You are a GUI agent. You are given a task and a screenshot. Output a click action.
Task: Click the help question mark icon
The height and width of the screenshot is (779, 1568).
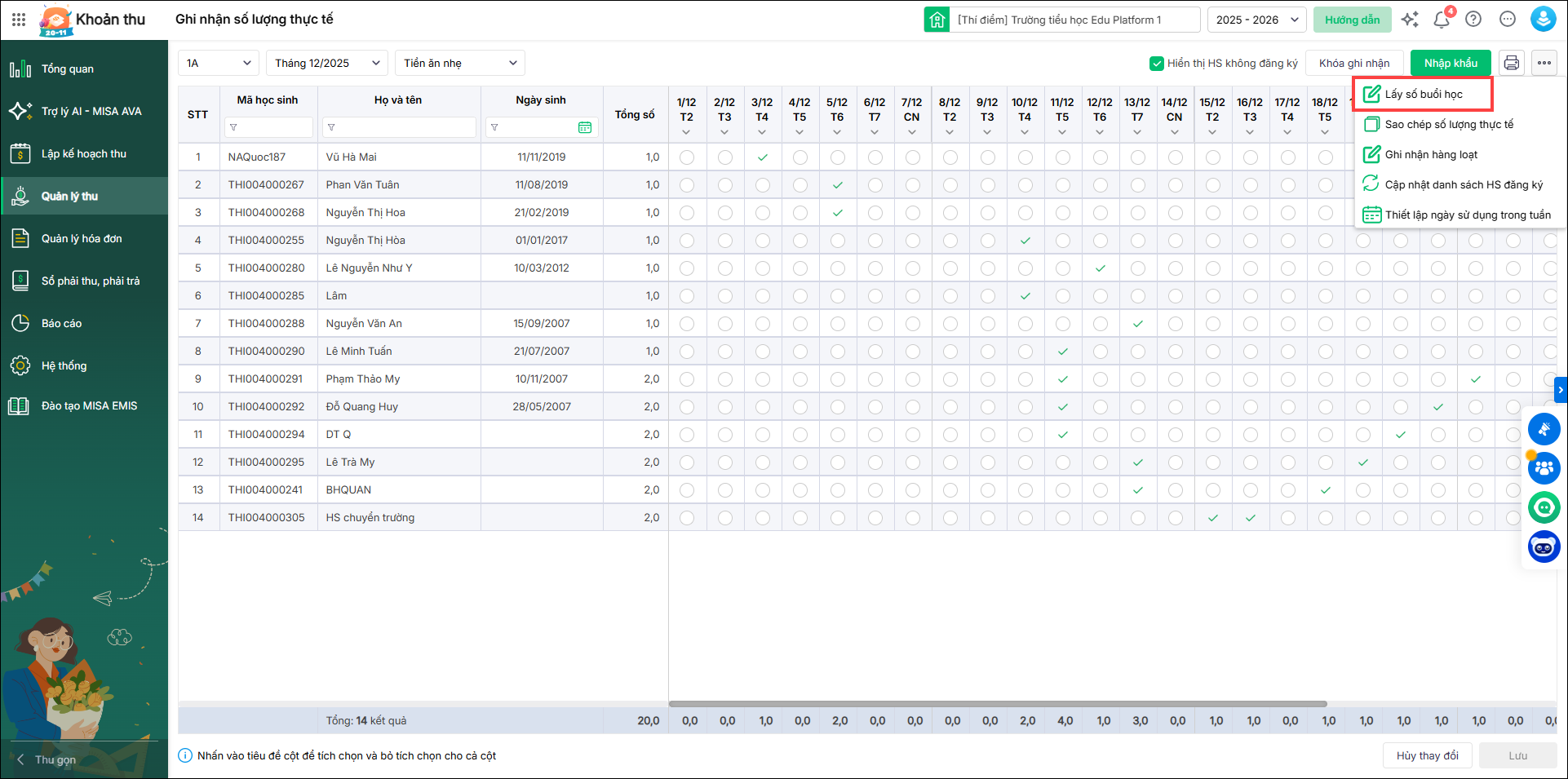click(1473, 20)
